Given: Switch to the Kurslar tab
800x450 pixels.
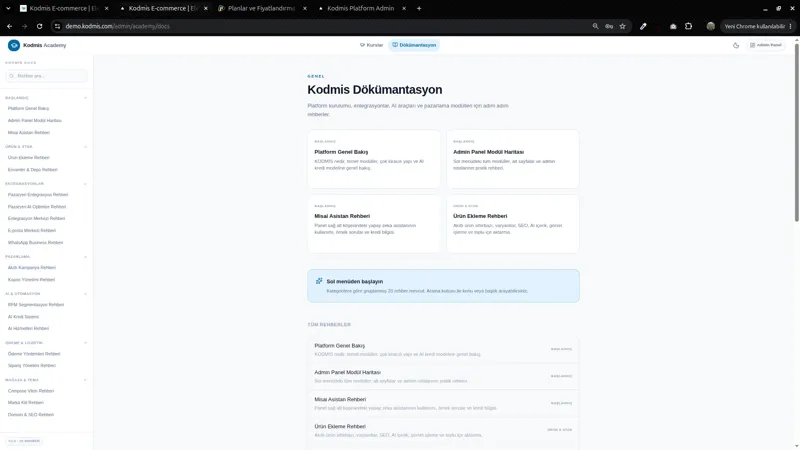Looking at the screenshot, I should (x=371, y=45).
